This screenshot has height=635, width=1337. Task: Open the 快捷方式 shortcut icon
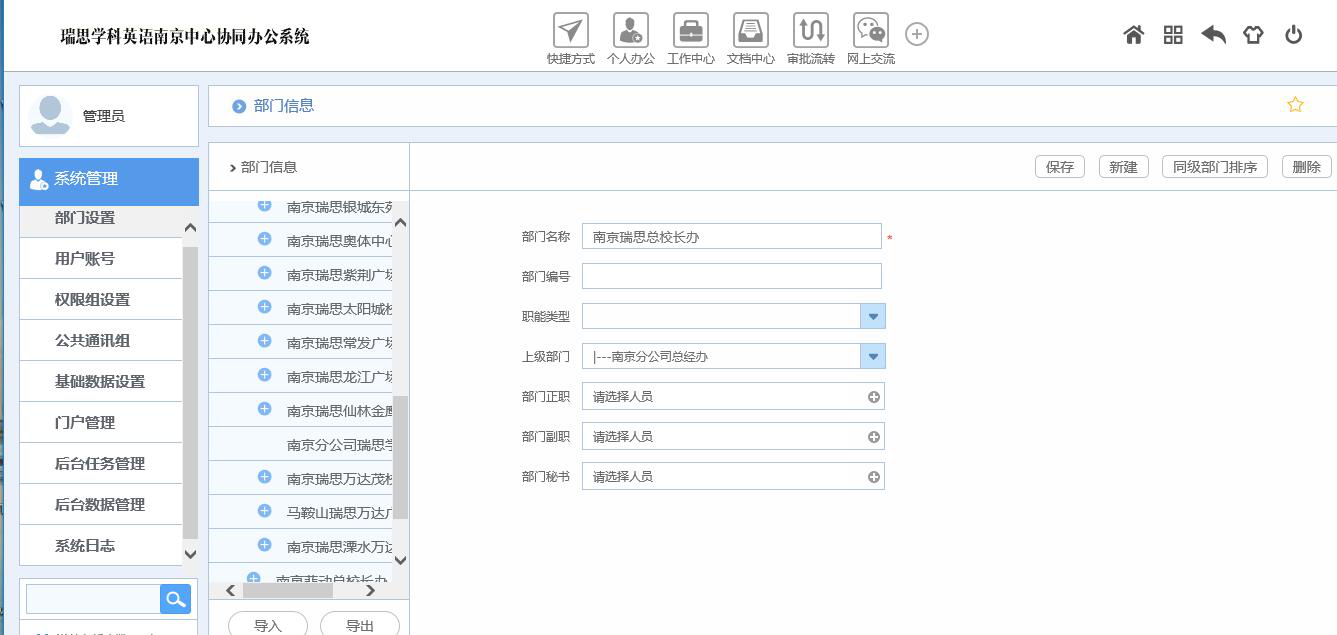click(570, 31)
